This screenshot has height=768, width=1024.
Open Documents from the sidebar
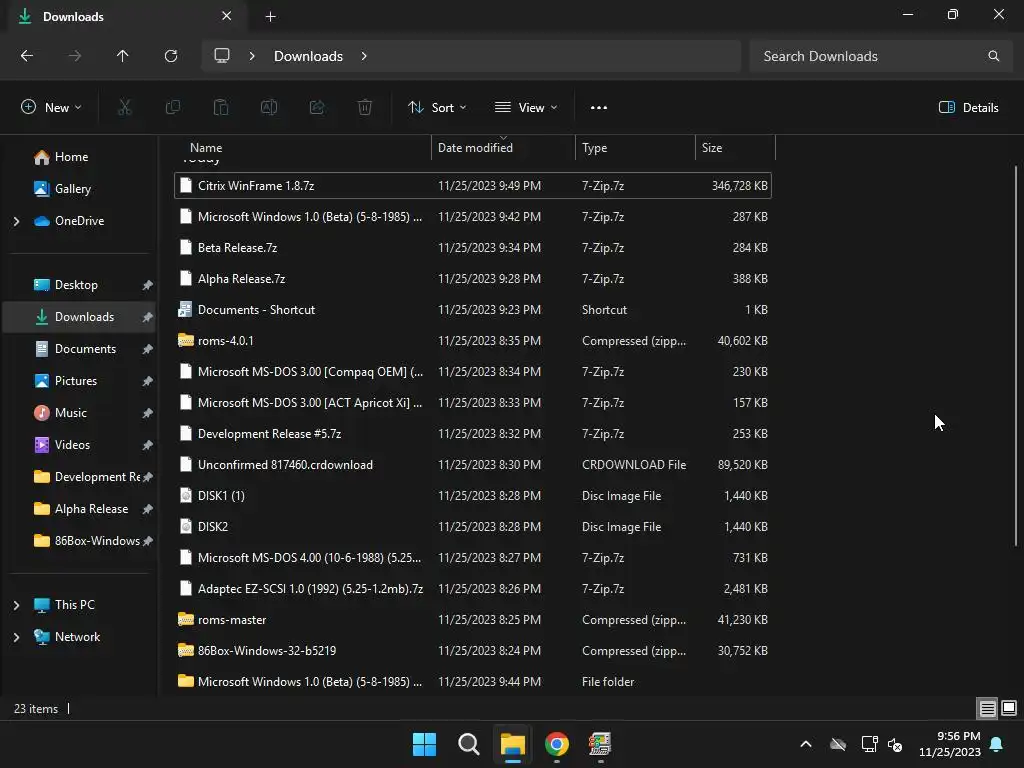click(x=80, y=349)
